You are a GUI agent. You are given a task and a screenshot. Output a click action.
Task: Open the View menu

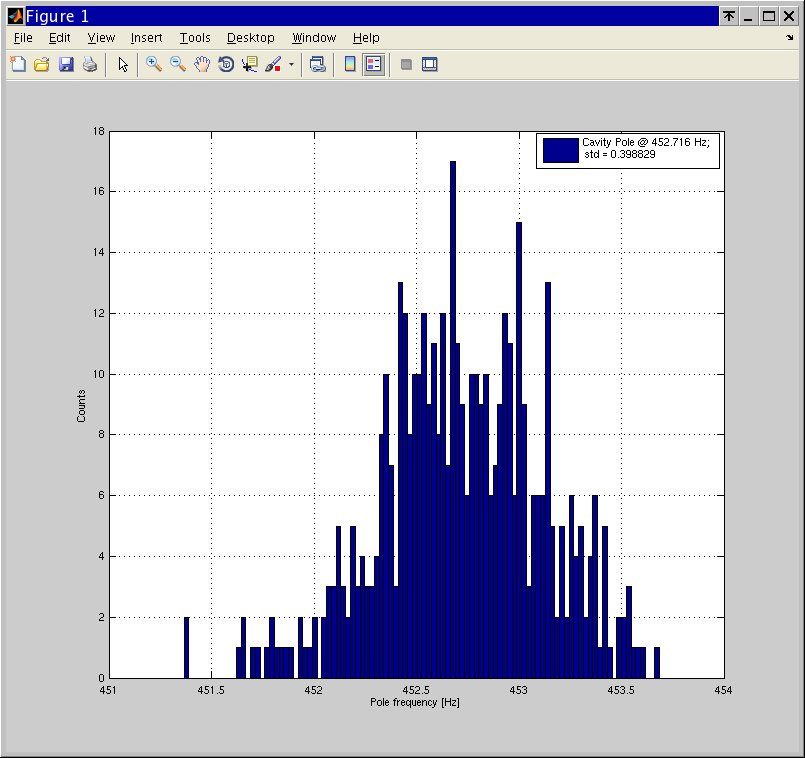(x=101, y=38)
